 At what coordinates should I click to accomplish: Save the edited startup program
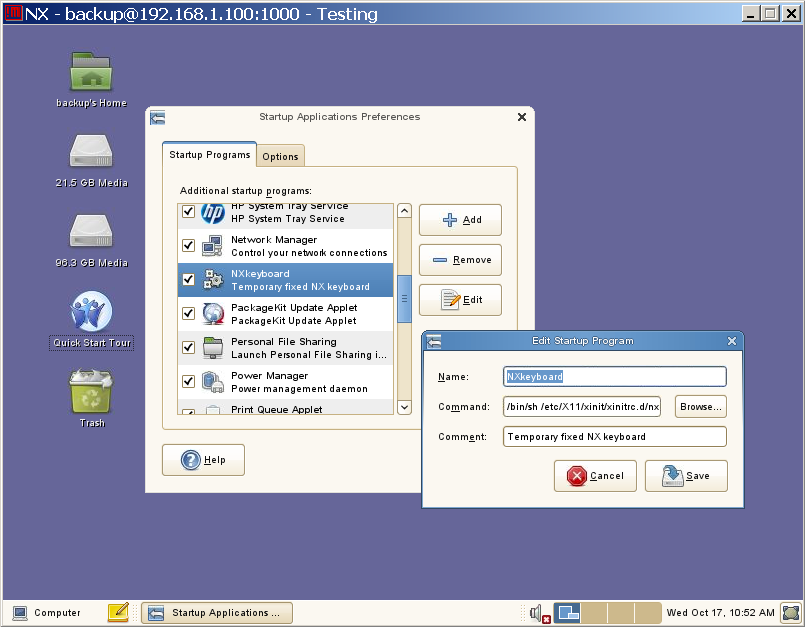click(686, 476)
